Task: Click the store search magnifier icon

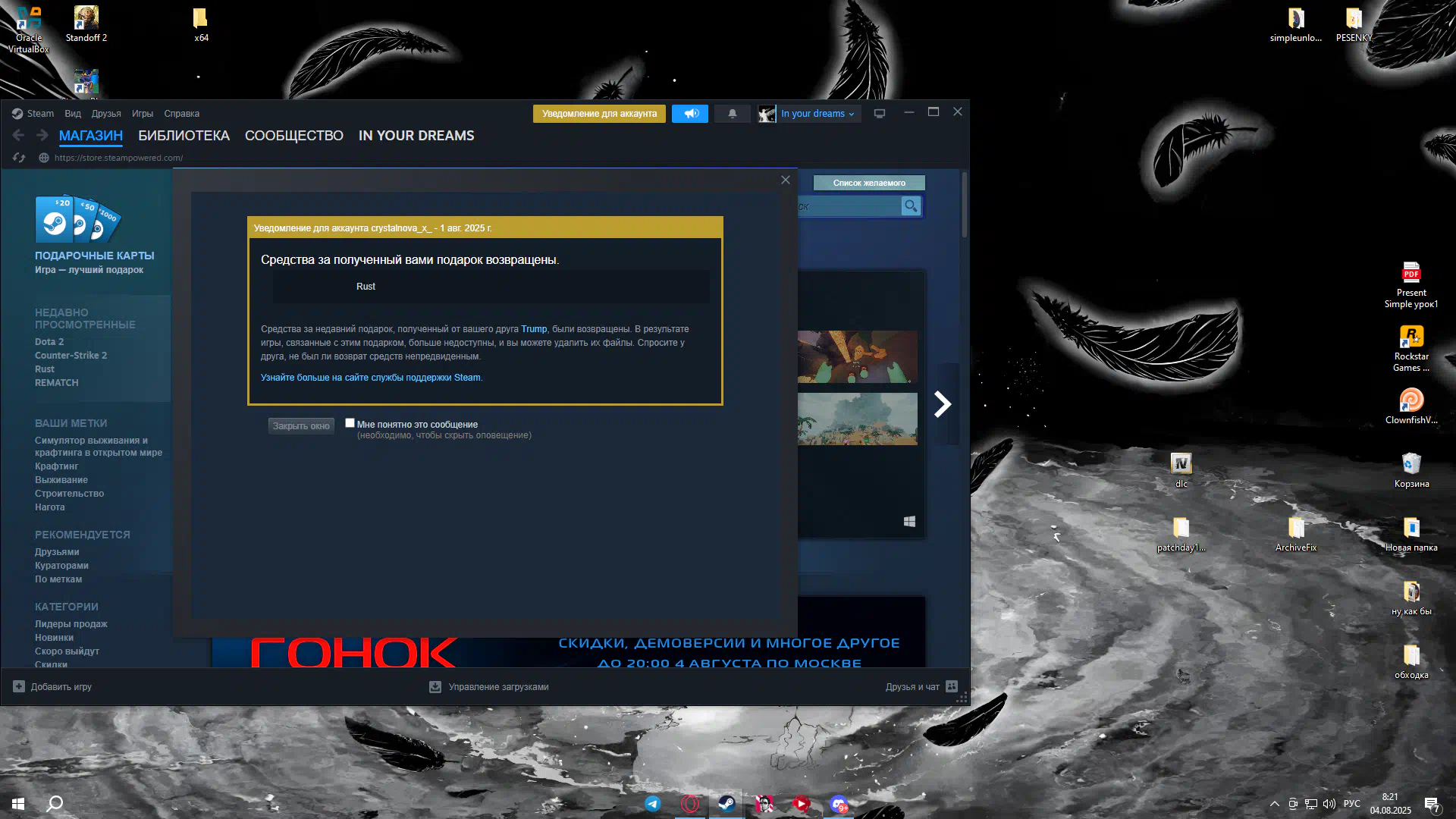Action: tap(911, 206)
